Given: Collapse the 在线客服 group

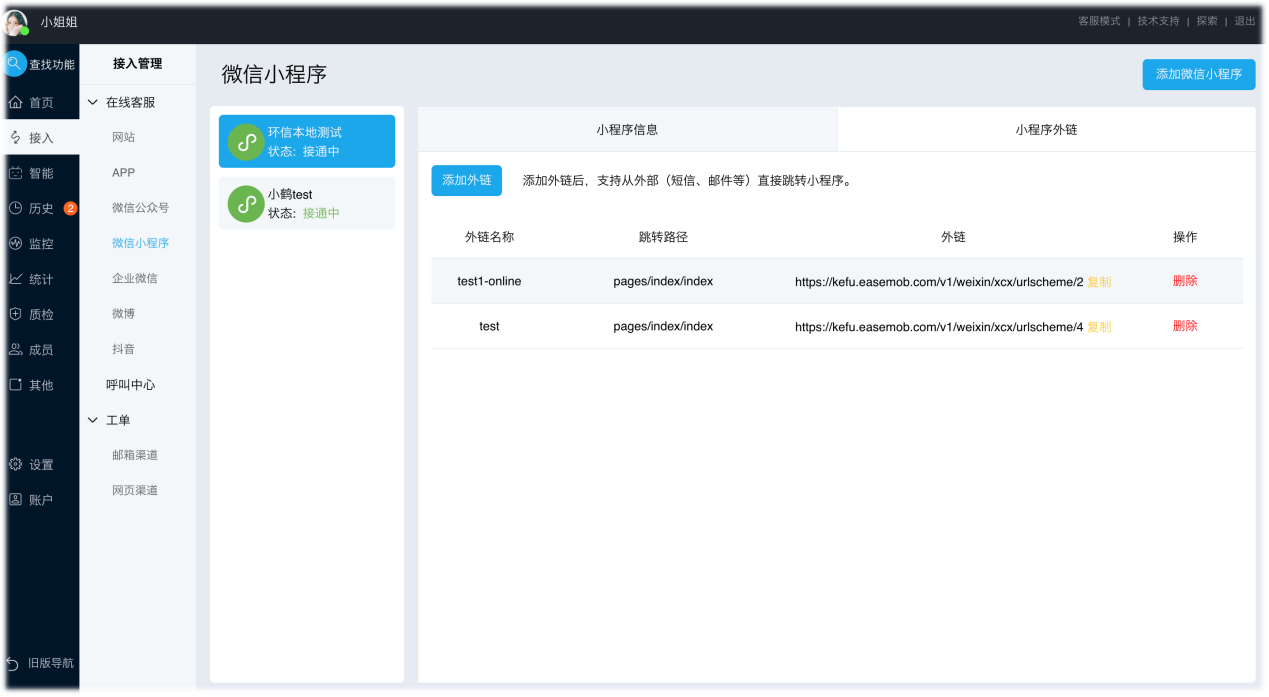Looking at the screenshot, I should (93, 103).
